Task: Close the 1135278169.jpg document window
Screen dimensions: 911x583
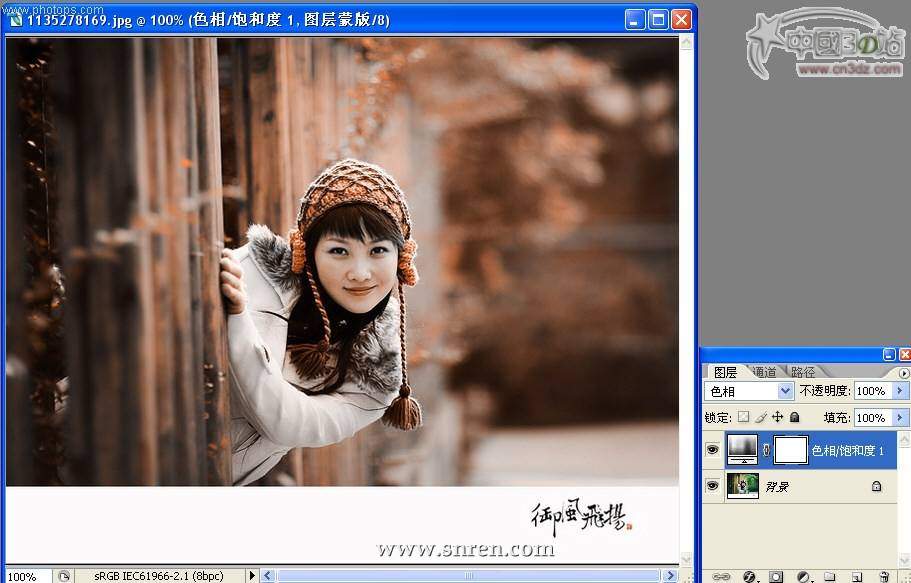Action: coord(682,20)
